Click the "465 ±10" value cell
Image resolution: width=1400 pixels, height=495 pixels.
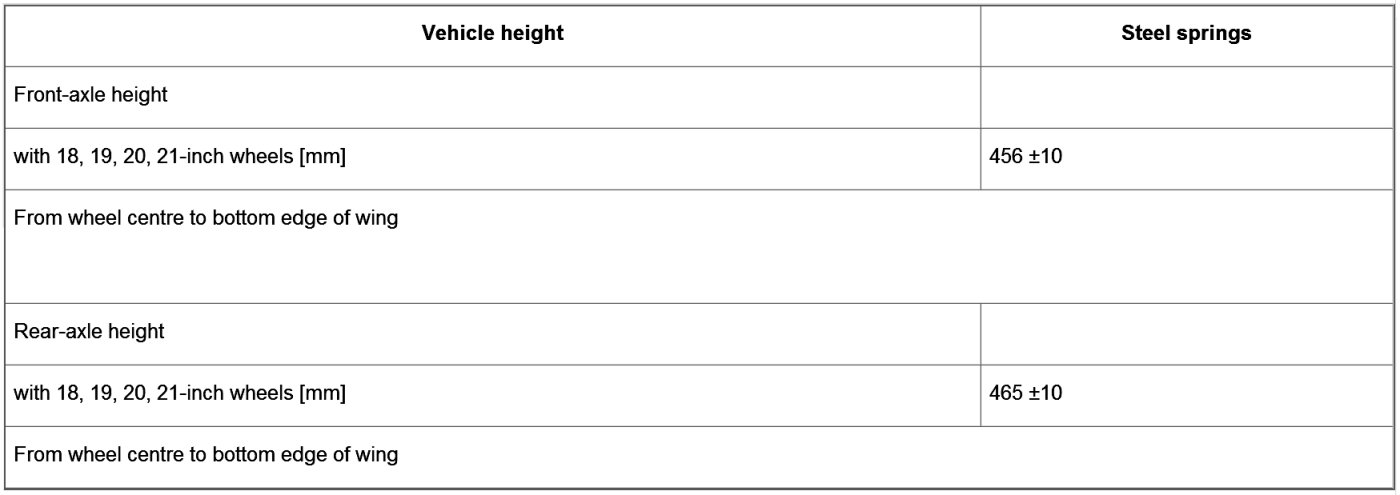pos(1025,394)
